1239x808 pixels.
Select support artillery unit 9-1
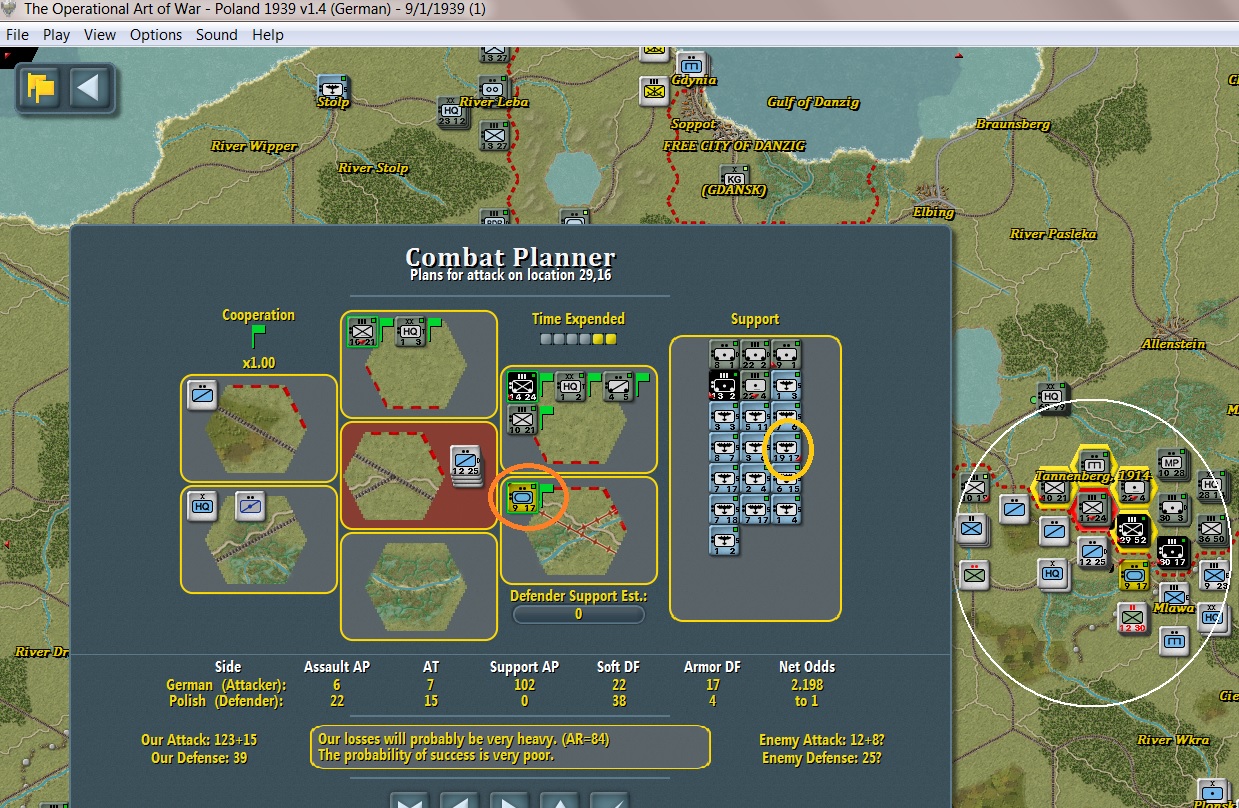click(x=786, y=354)
